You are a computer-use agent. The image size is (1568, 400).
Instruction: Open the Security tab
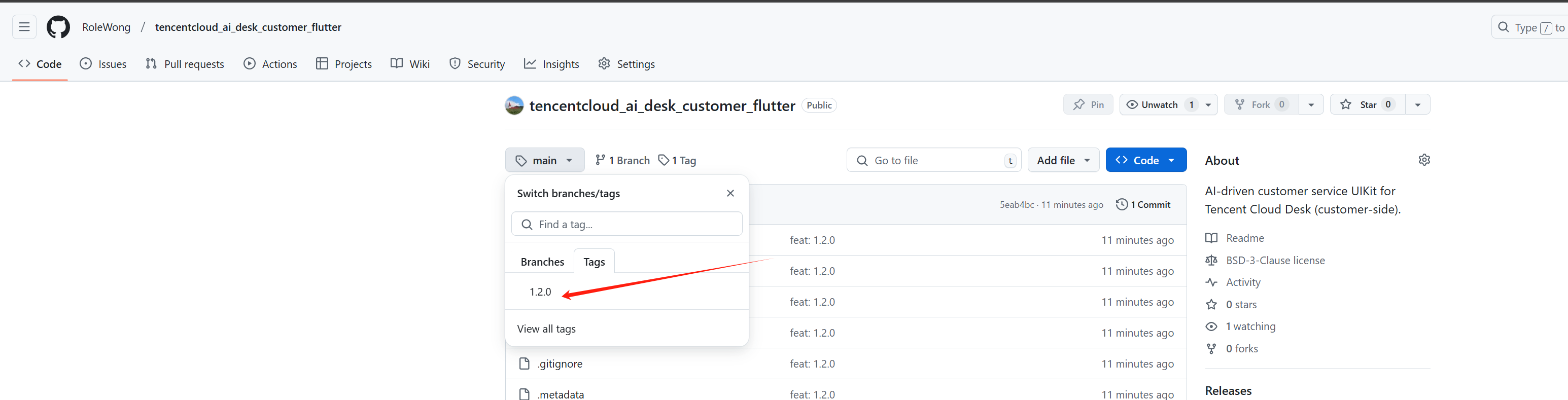(x=477, y=64)
